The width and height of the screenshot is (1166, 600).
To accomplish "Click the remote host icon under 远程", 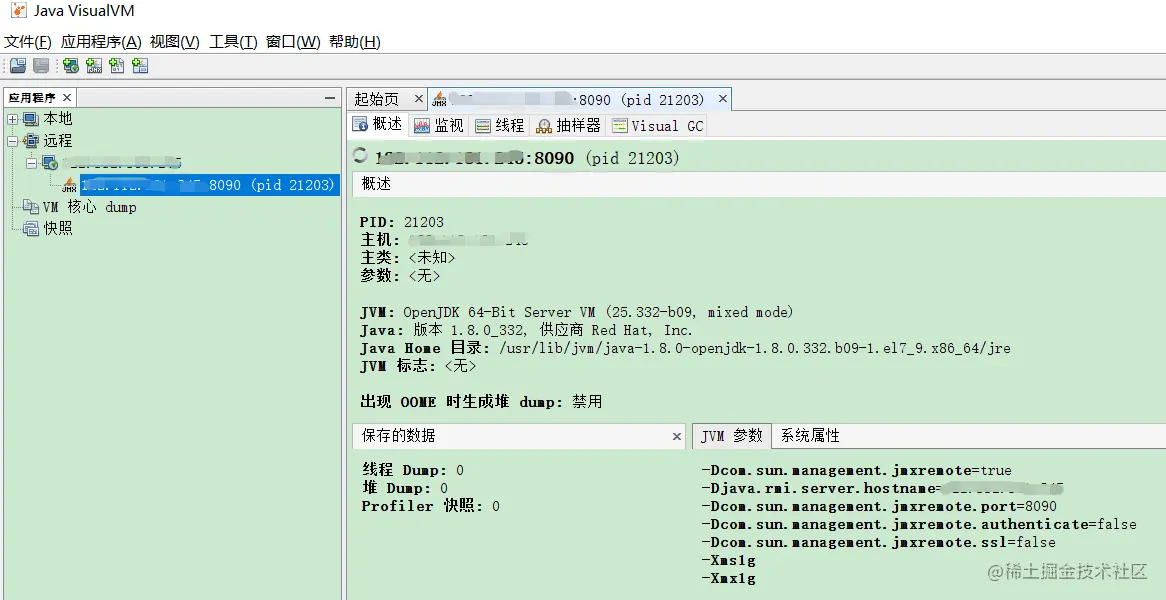I will point(50,163).
